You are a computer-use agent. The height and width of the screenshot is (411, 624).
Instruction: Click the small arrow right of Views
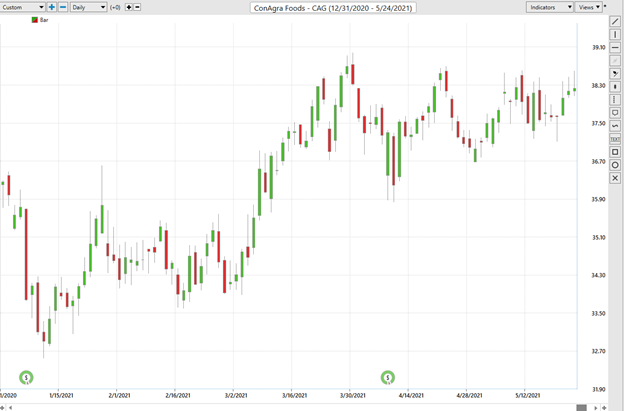[x=605, y=6]
